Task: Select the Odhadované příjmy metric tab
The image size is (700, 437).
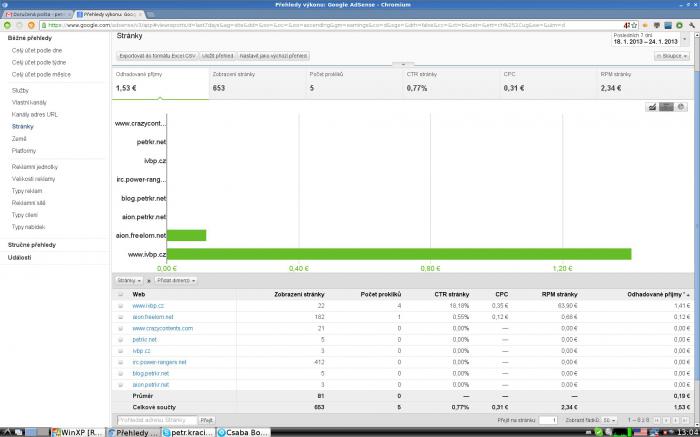Action: [x=160, y=83]
